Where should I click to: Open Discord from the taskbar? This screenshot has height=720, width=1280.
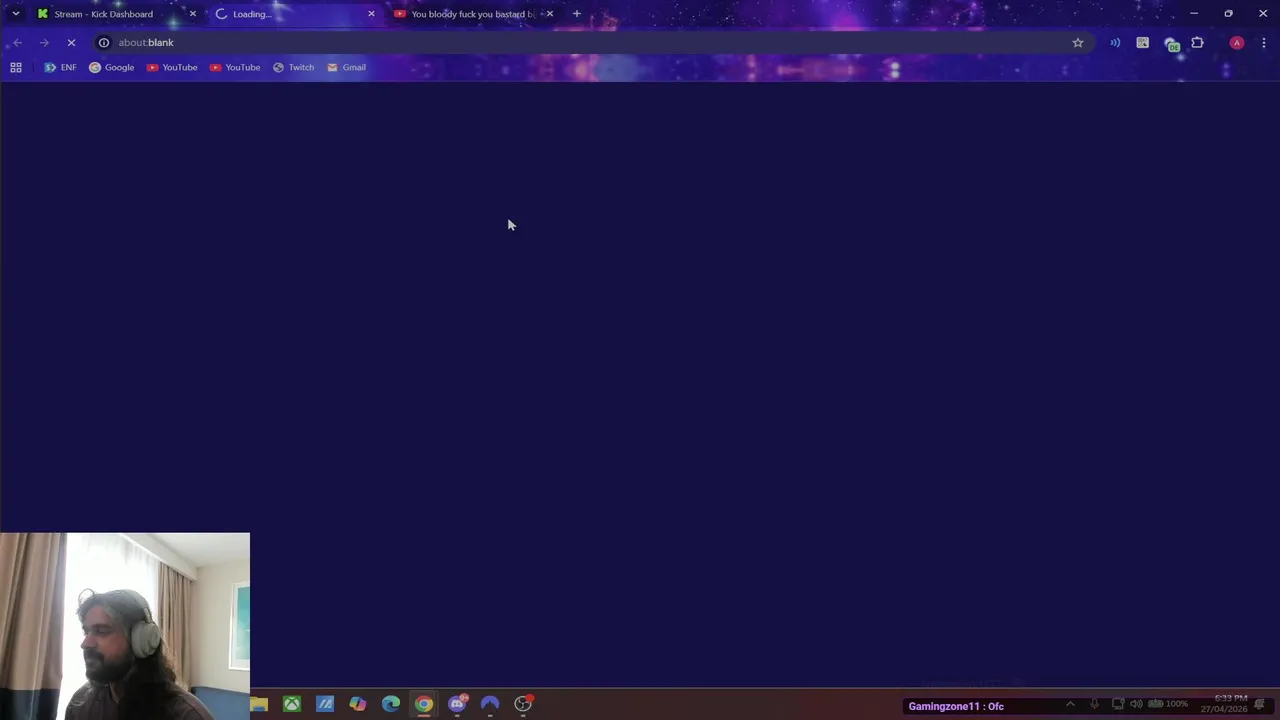(x=457, y=704)
